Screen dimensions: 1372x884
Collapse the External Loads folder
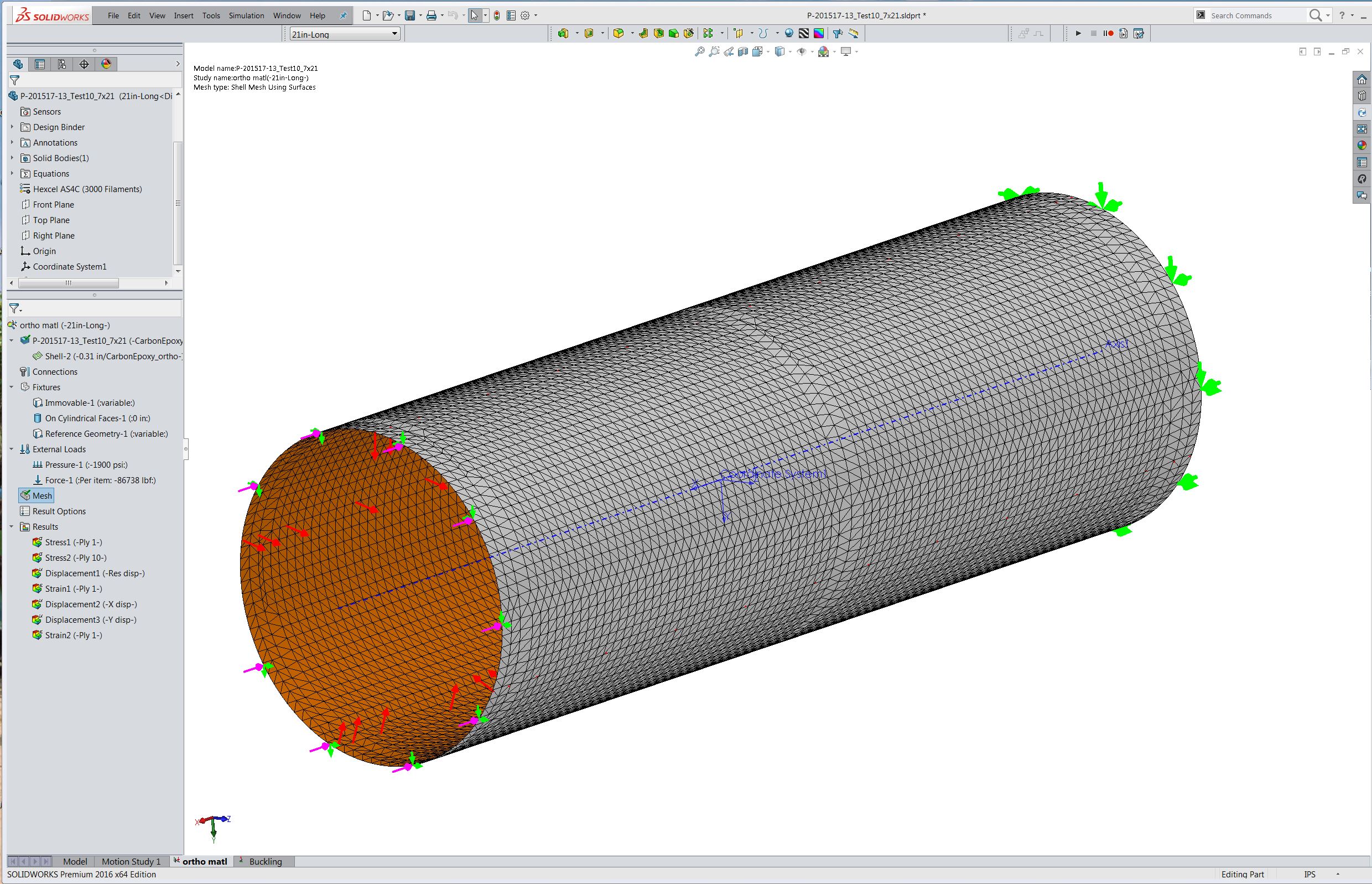point(12,449)
